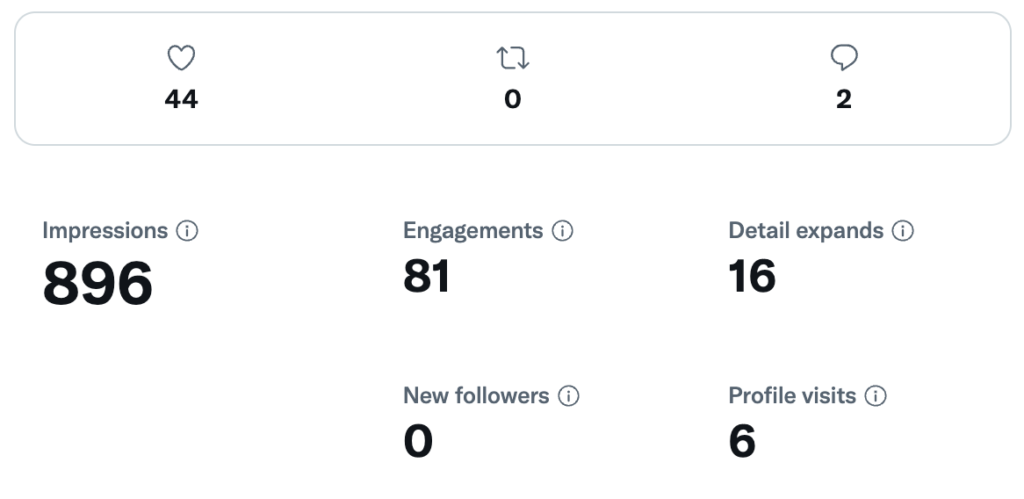Click the heart likes icon

click(x=181, y=57)
